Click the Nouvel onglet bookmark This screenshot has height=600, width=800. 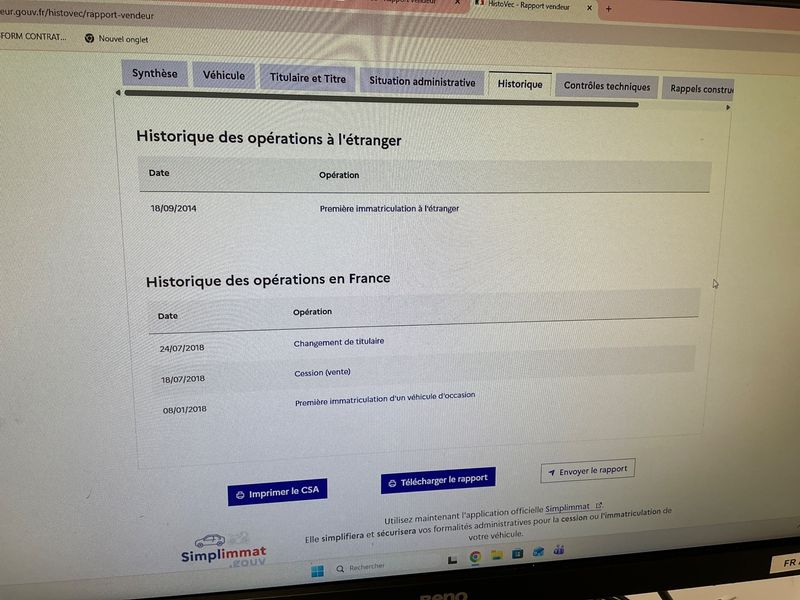click(117, 39)
